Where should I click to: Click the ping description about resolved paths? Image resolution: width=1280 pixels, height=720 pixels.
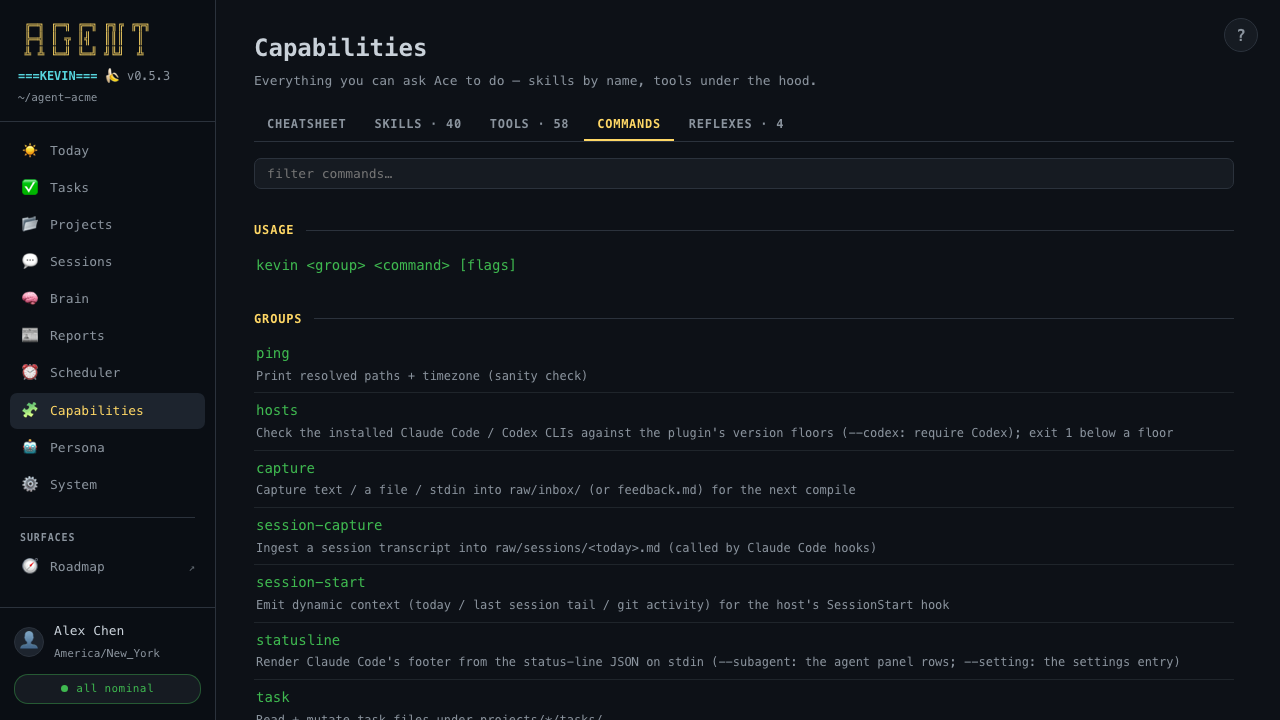point(422,376)
